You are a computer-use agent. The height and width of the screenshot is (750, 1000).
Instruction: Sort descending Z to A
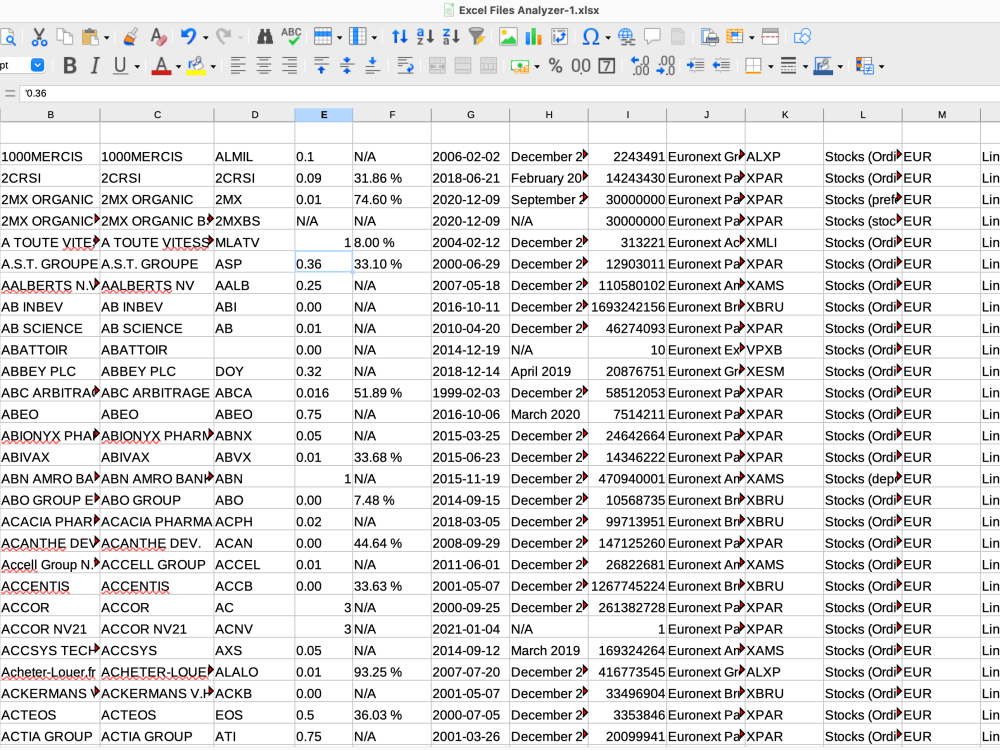click(x=451, y=37)
